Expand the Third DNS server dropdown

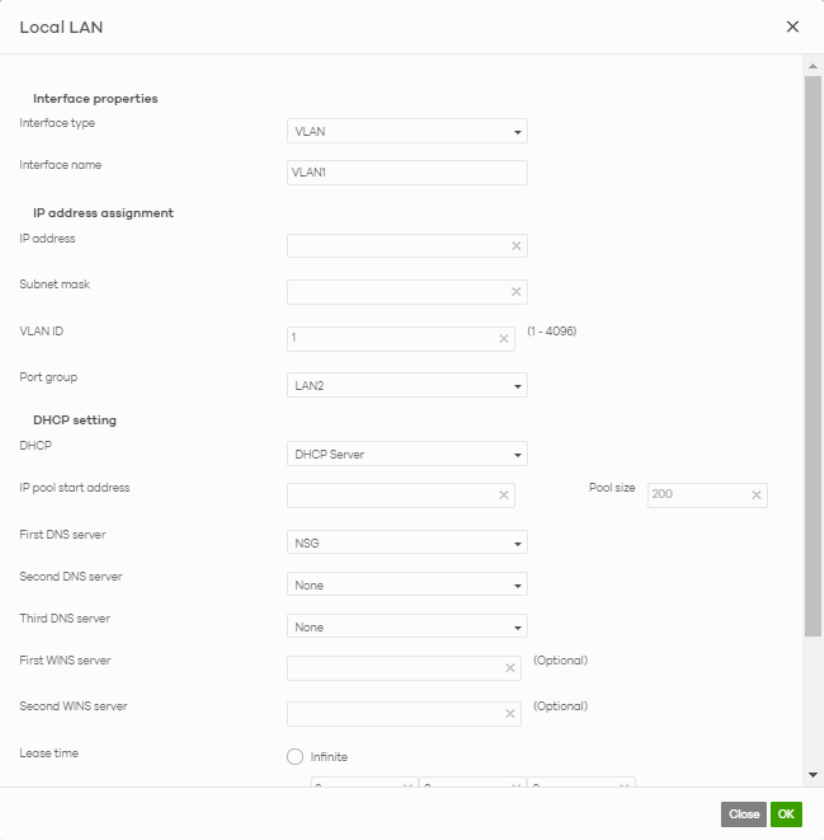[x=407, y=627]
